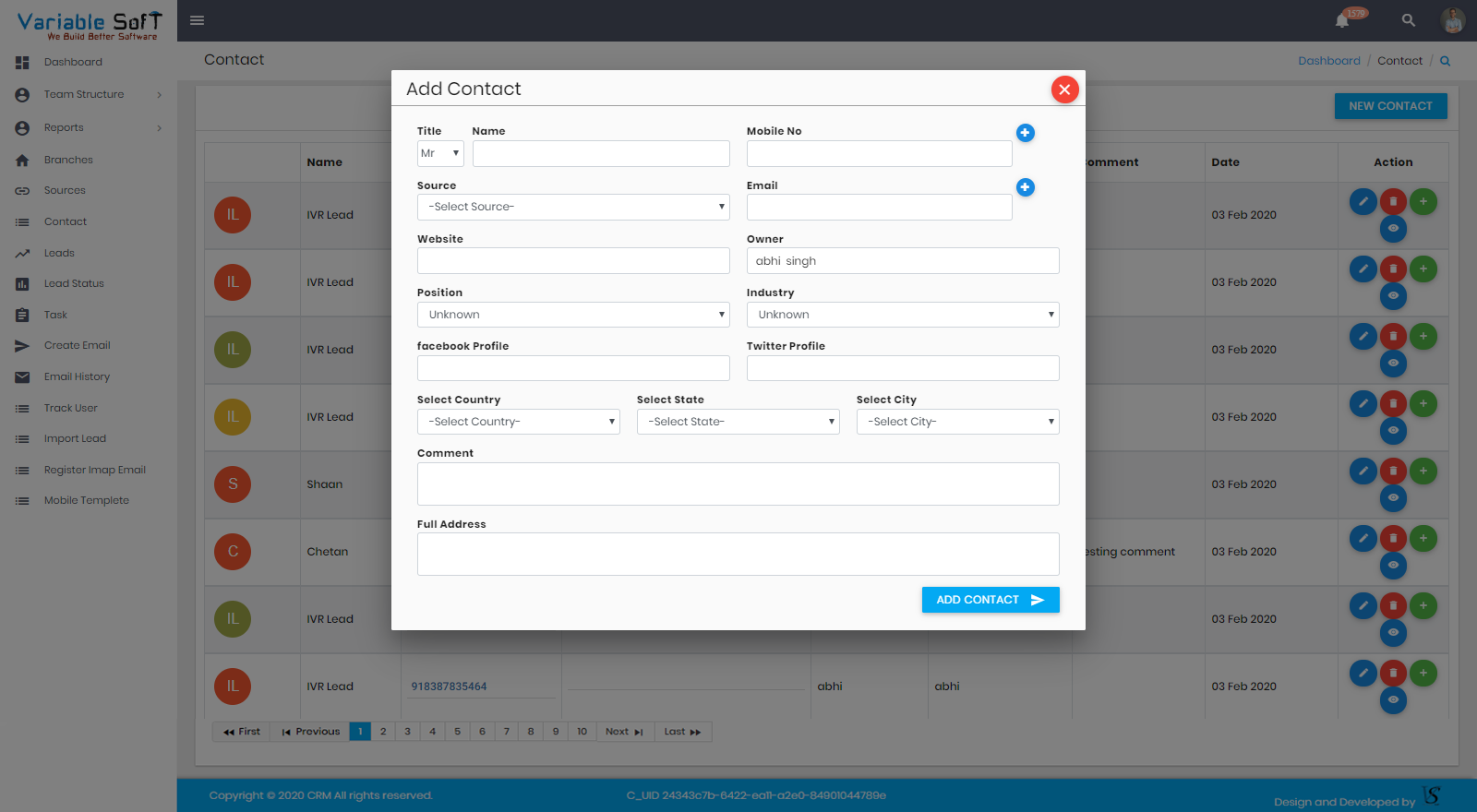The image size is (1477, 812).
Task: Click plus icon beside Email field
Action: [1025, 187]
